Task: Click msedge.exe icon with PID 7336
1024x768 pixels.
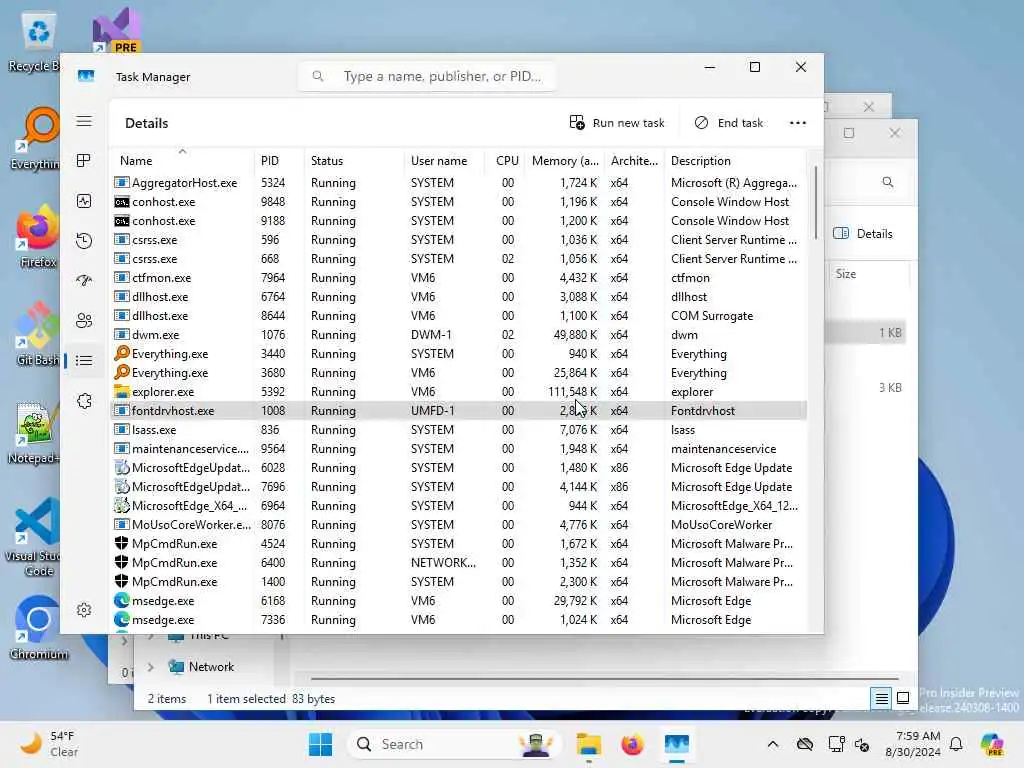Action: [121, 619]
